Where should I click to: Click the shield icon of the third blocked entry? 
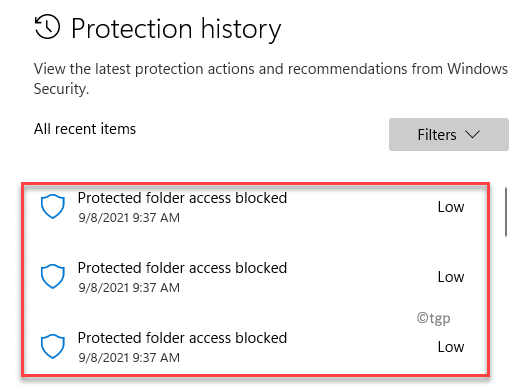point(52,346)
